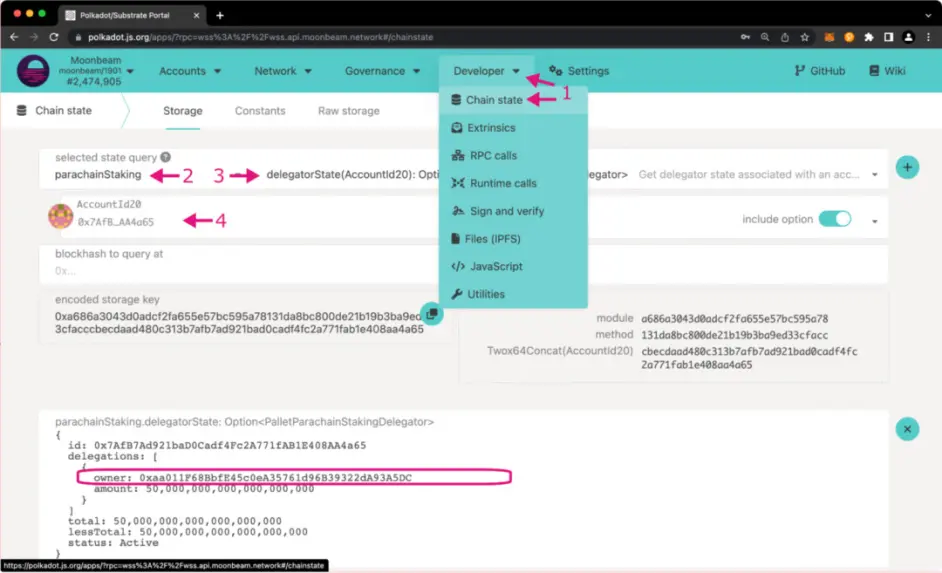
Task: Reload the page with refresh icon
Action: (54, 37)
